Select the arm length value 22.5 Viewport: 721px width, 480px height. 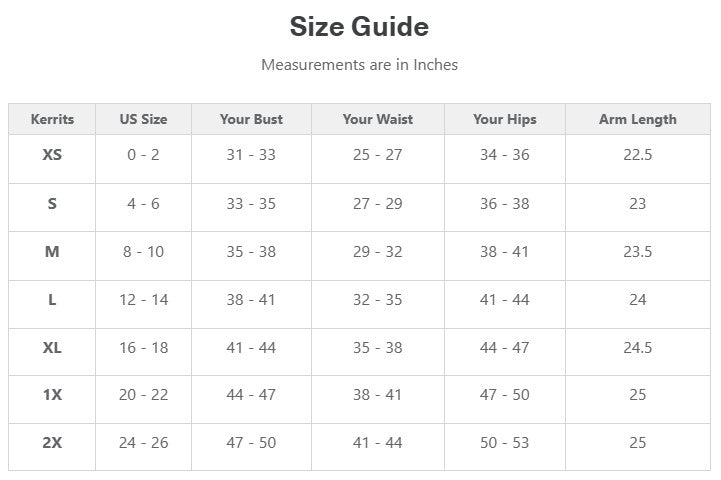click(x=637, y=155)
